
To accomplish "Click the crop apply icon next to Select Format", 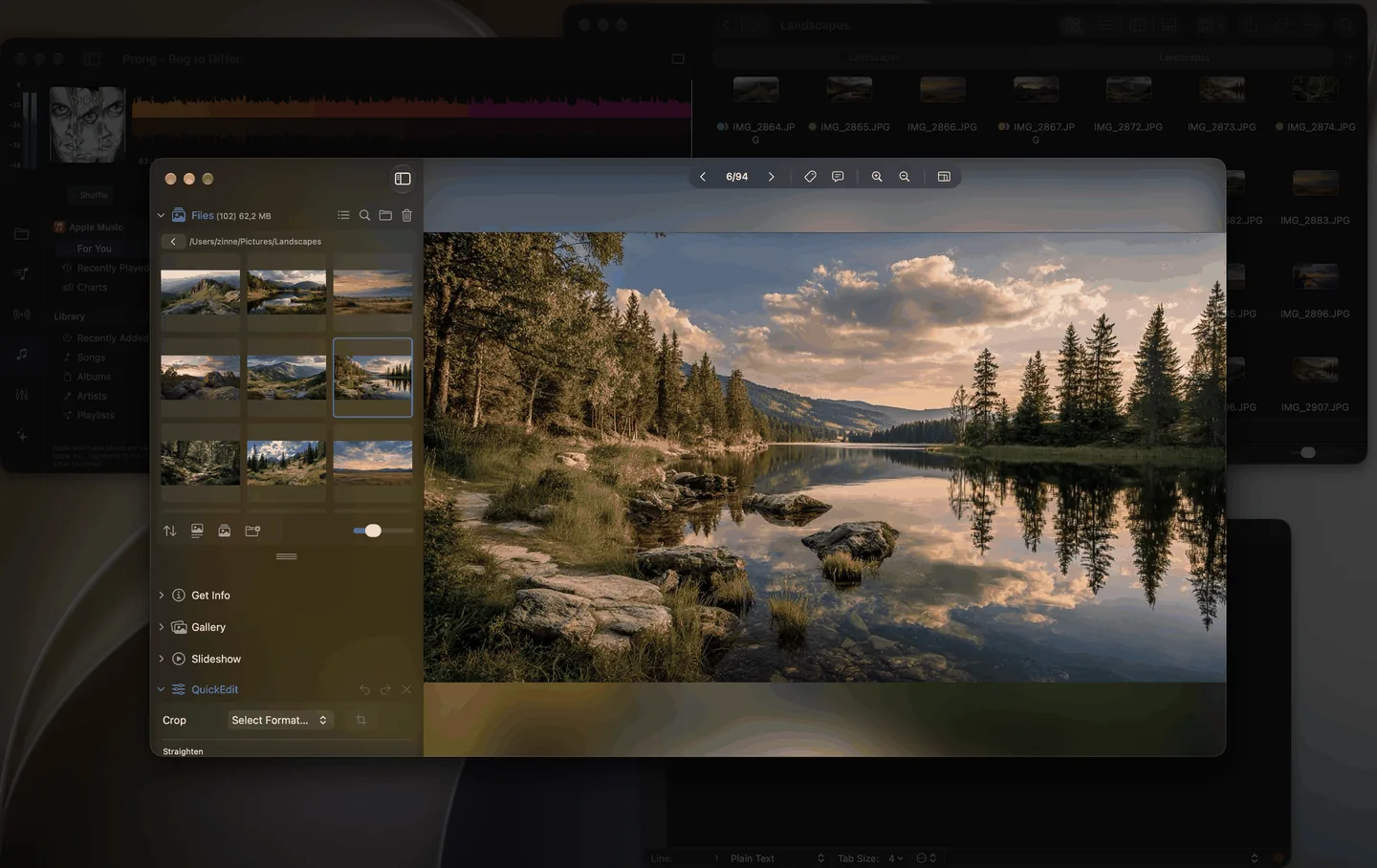I will point(361,720).
